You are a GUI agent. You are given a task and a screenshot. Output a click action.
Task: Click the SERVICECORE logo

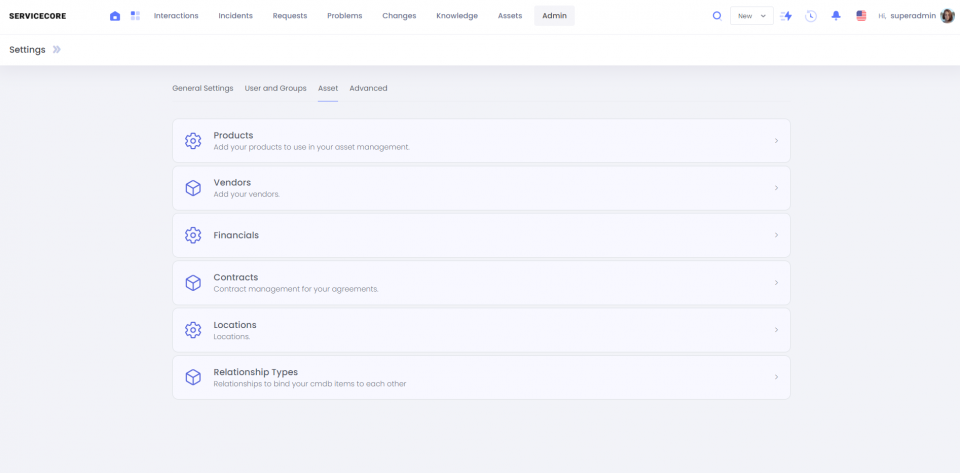click(x=37, y=16)
